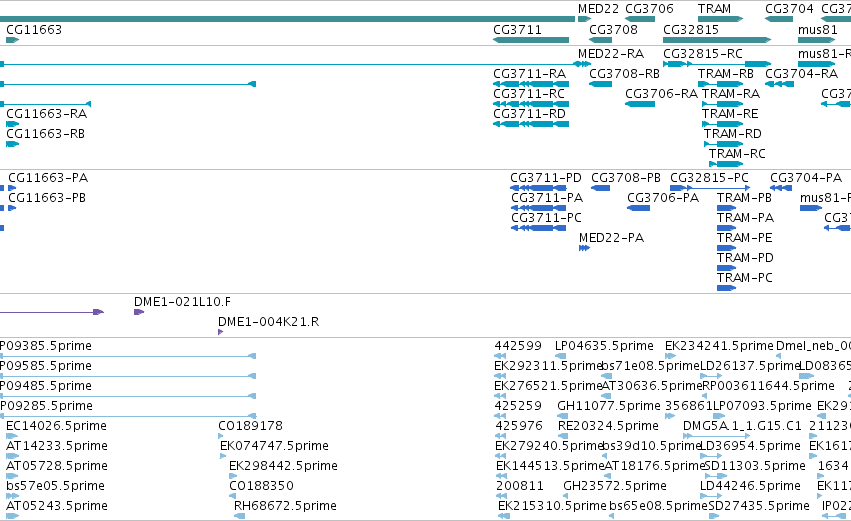Screen dimensions: 851x521
Task: Click the CG3706-PA protein label
Action: (x=663, y=198)
